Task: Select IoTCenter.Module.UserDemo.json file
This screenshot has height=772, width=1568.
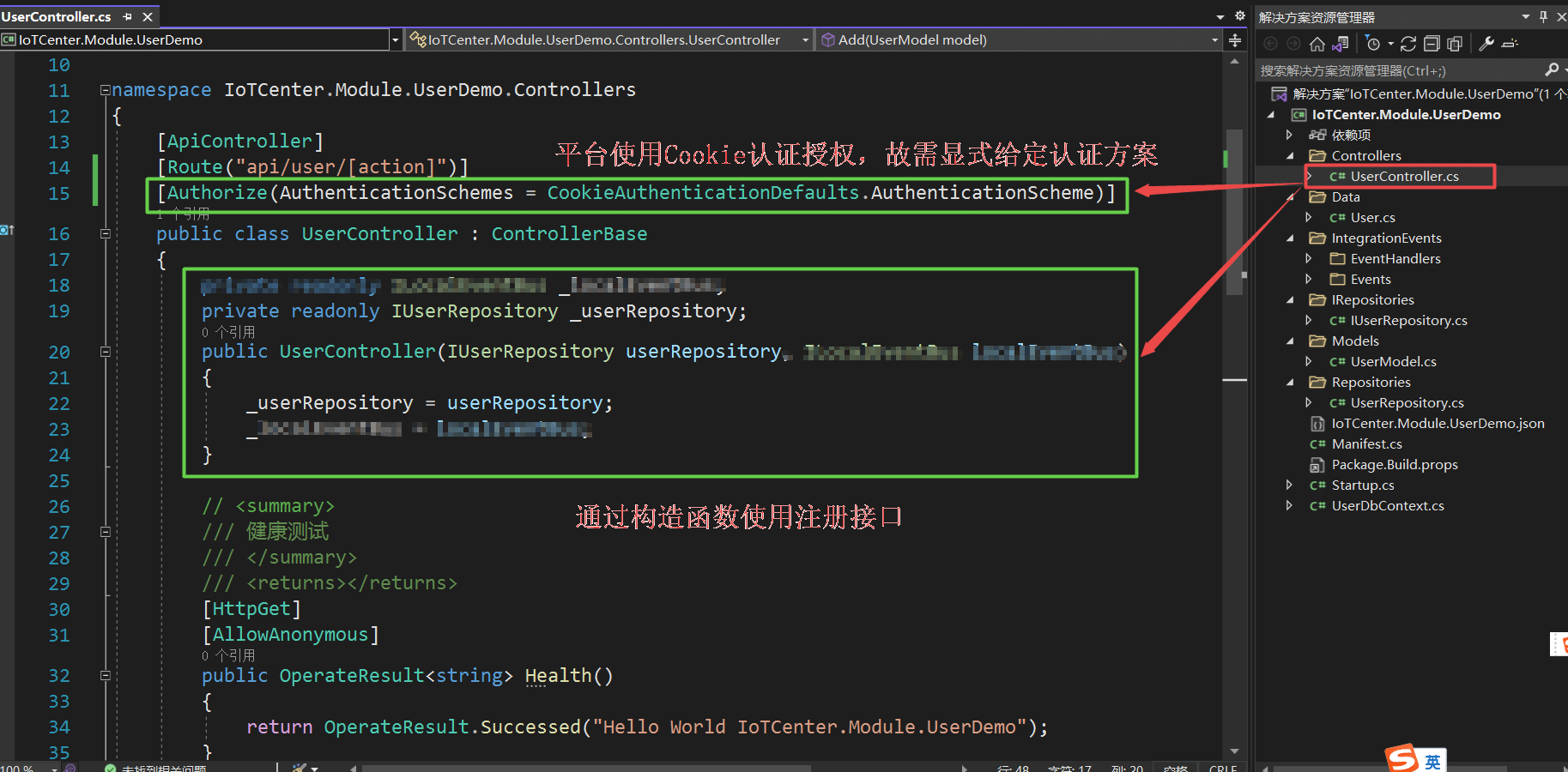Action: point(1438,424)
